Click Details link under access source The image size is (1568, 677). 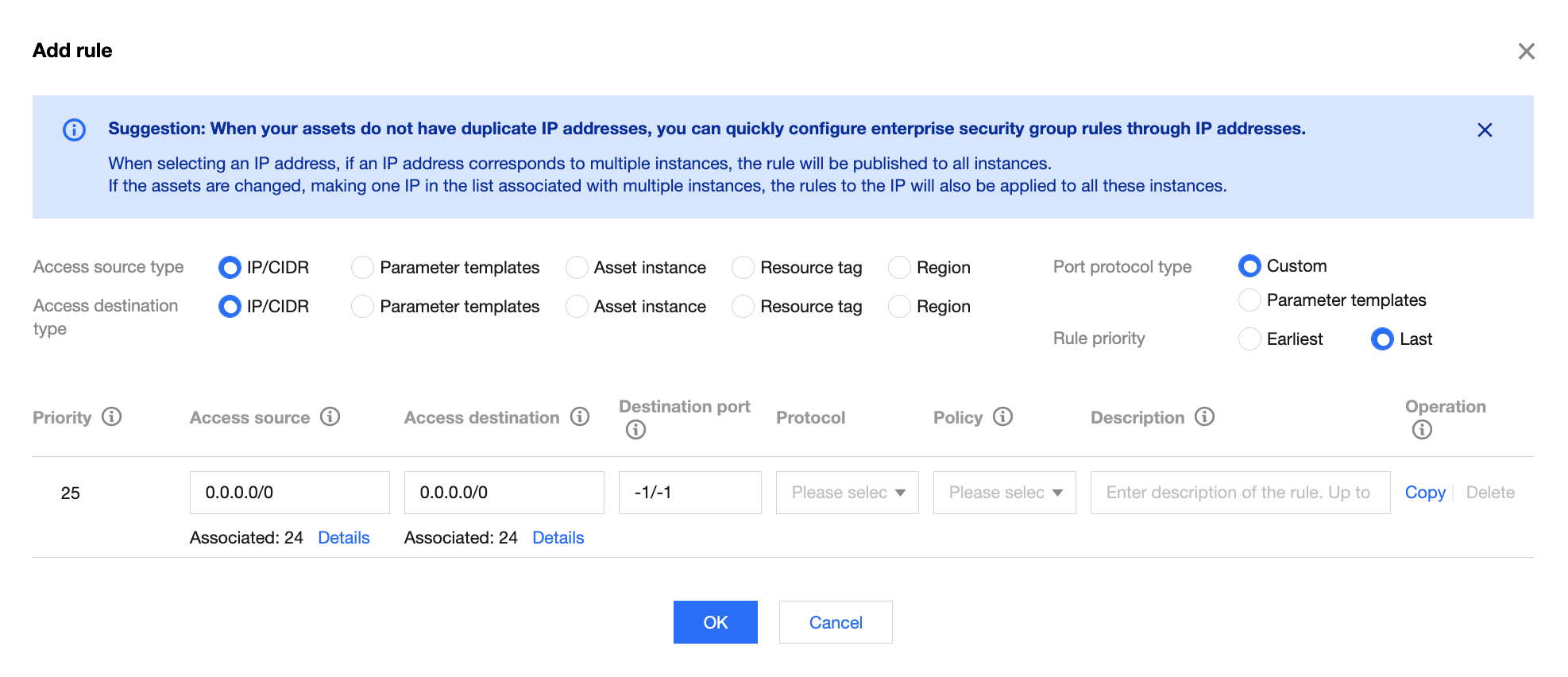(x=344, y=538)
